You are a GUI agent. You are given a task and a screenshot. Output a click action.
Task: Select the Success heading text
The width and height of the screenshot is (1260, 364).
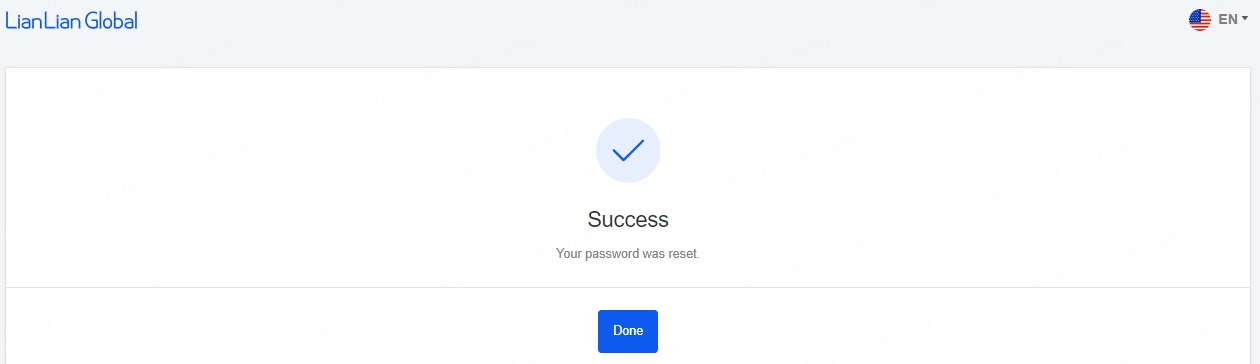628,219
